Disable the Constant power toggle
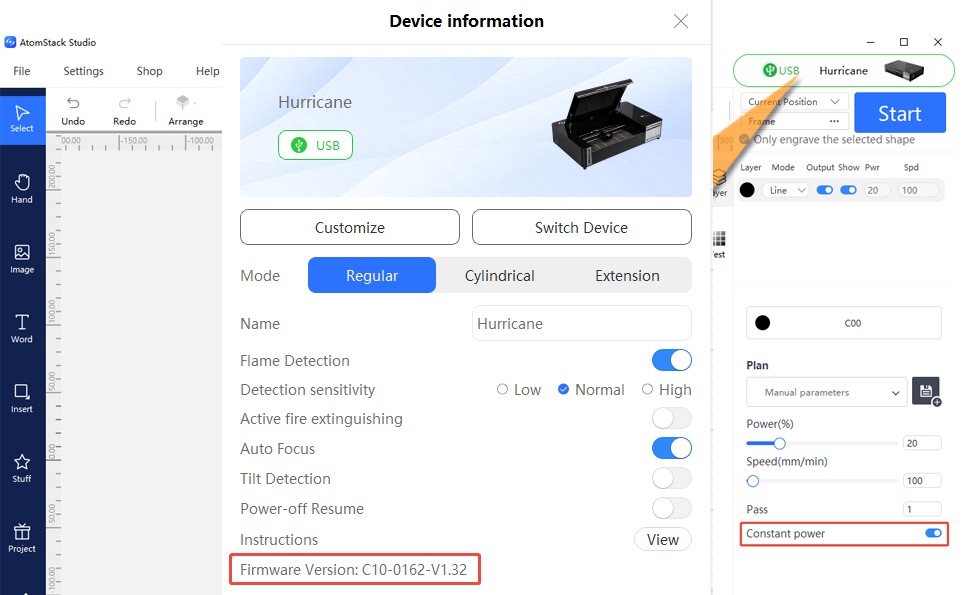 pos(933,533)
